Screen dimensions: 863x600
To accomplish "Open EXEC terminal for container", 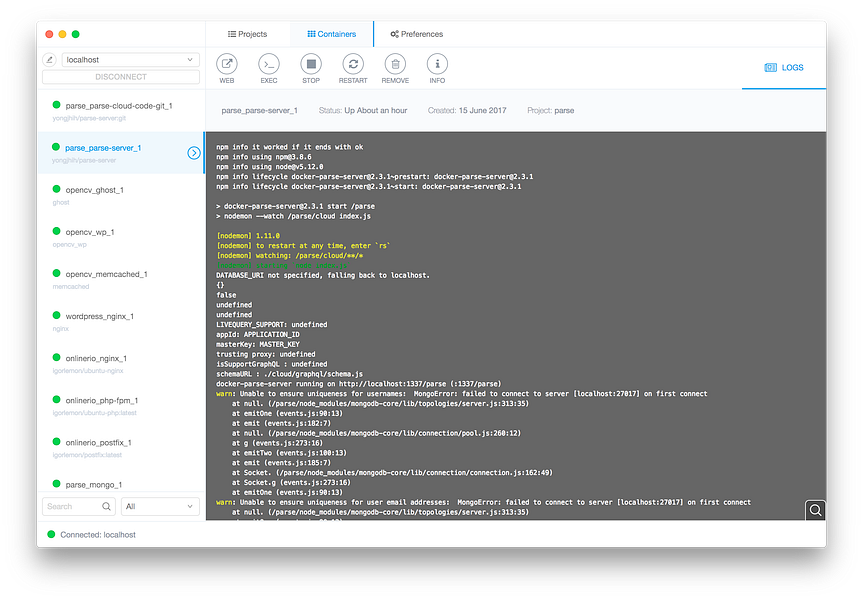I will point(269,64).
